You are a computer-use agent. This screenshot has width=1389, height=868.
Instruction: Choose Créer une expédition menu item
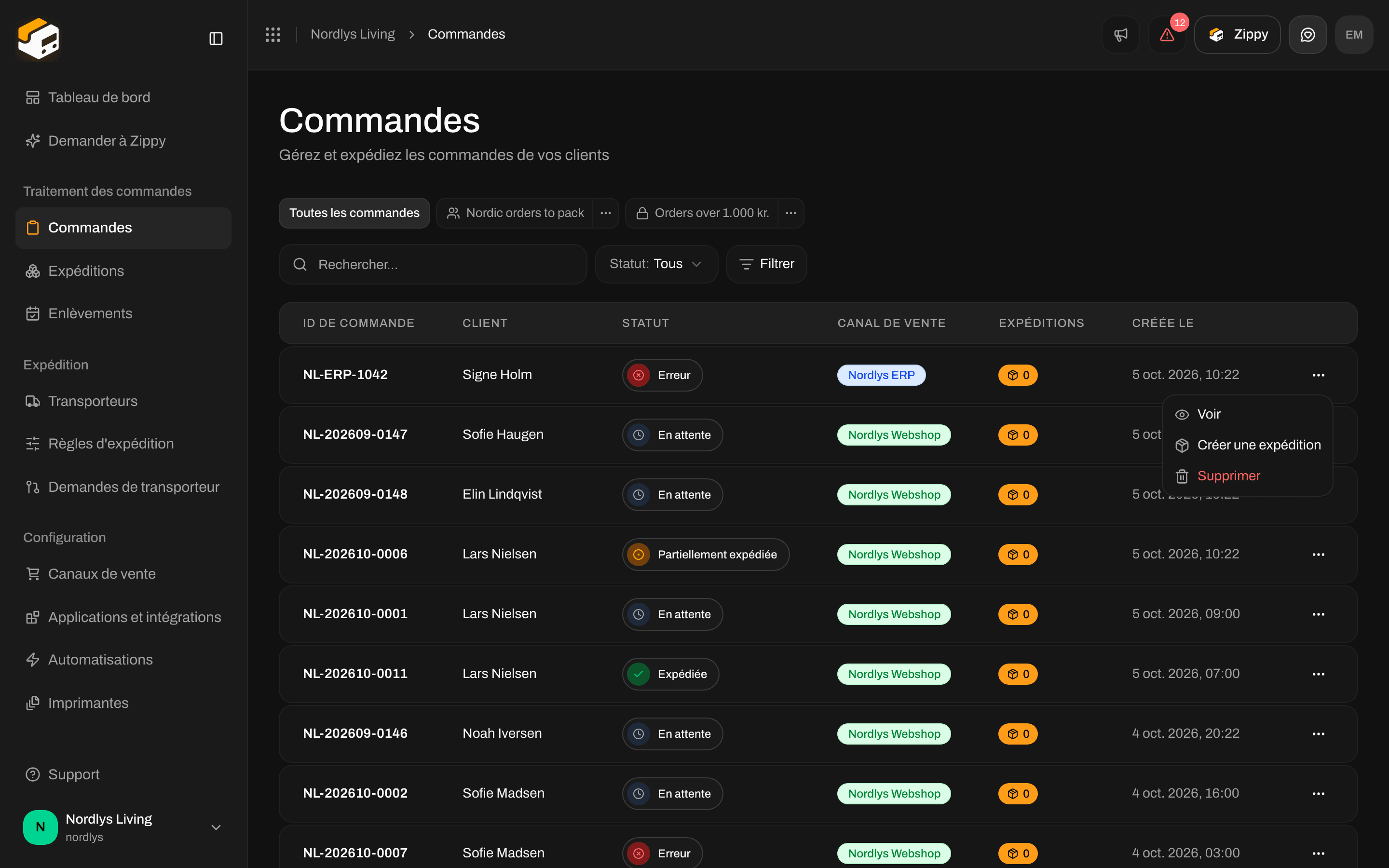[1247, 445]
